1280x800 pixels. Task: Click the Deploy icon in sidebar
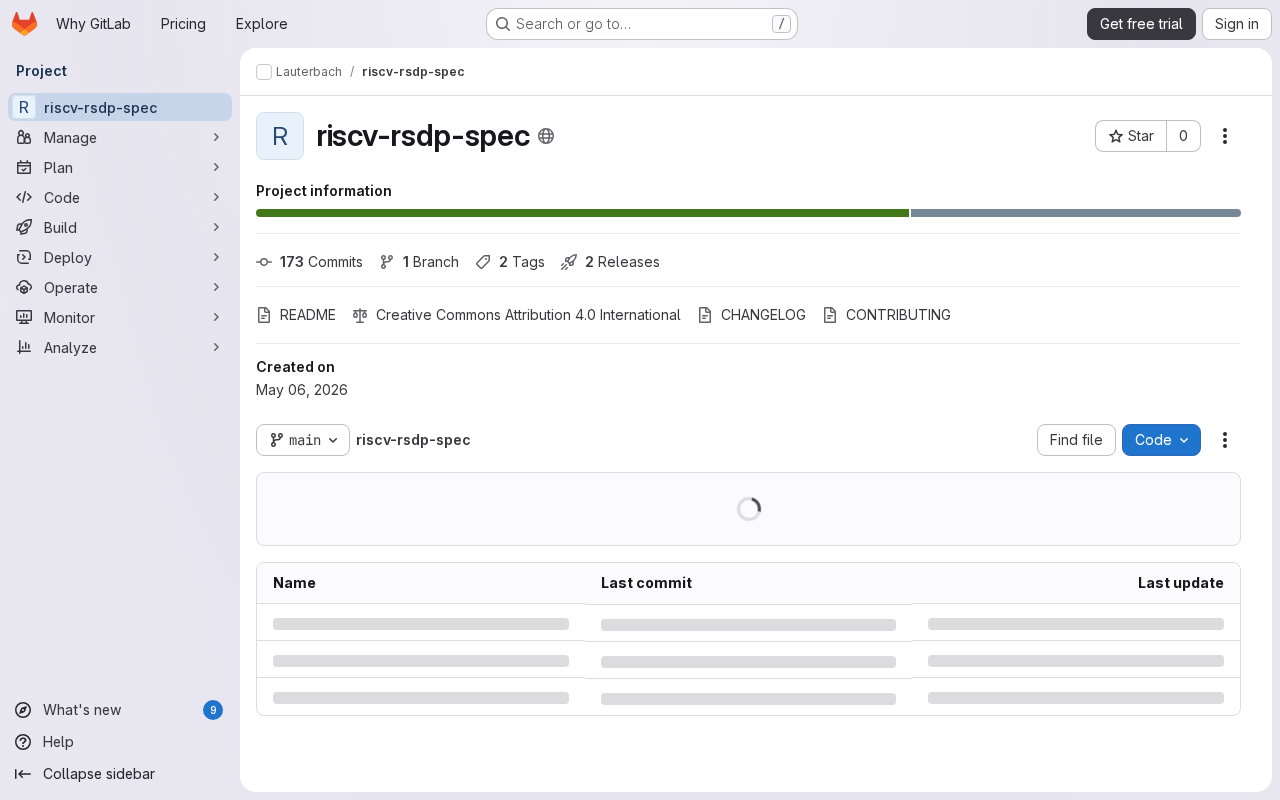point(24,257)
